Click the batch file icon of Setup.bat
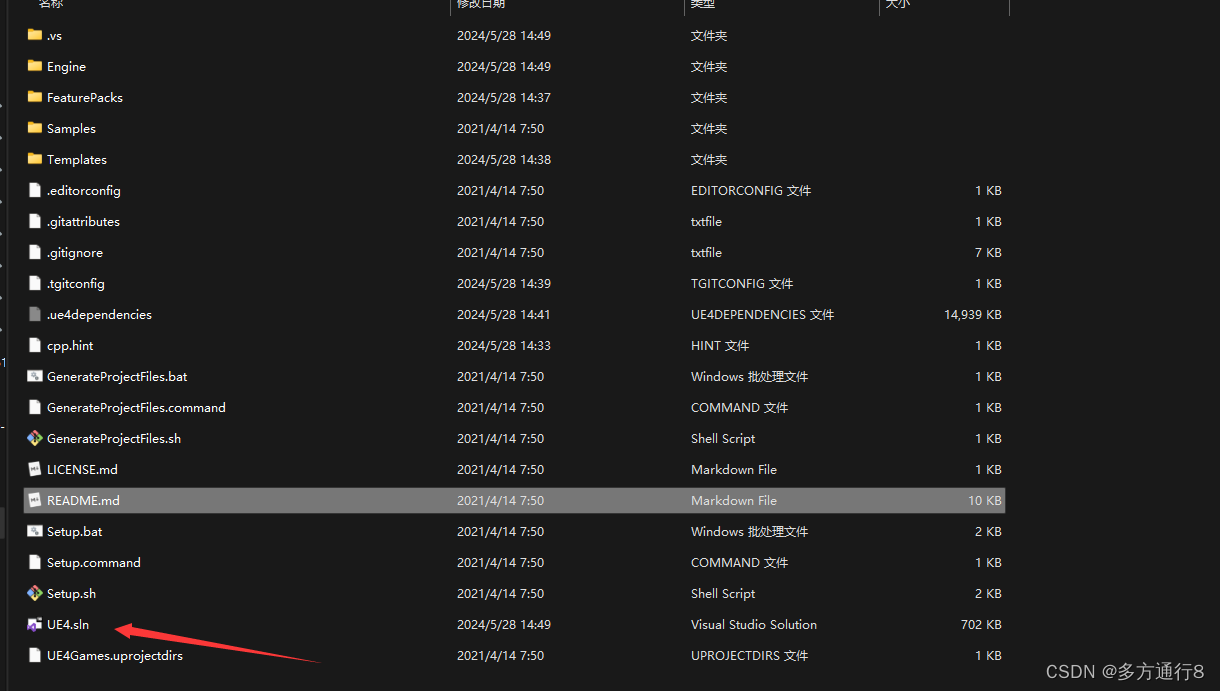Viewport: 1220px width, 691px height. coord(35,531)
